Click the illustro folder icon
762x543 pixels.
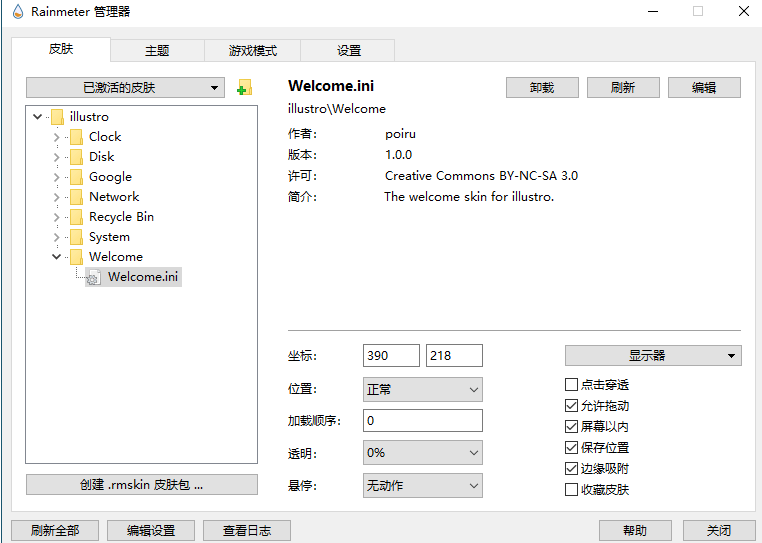[57, 117]
